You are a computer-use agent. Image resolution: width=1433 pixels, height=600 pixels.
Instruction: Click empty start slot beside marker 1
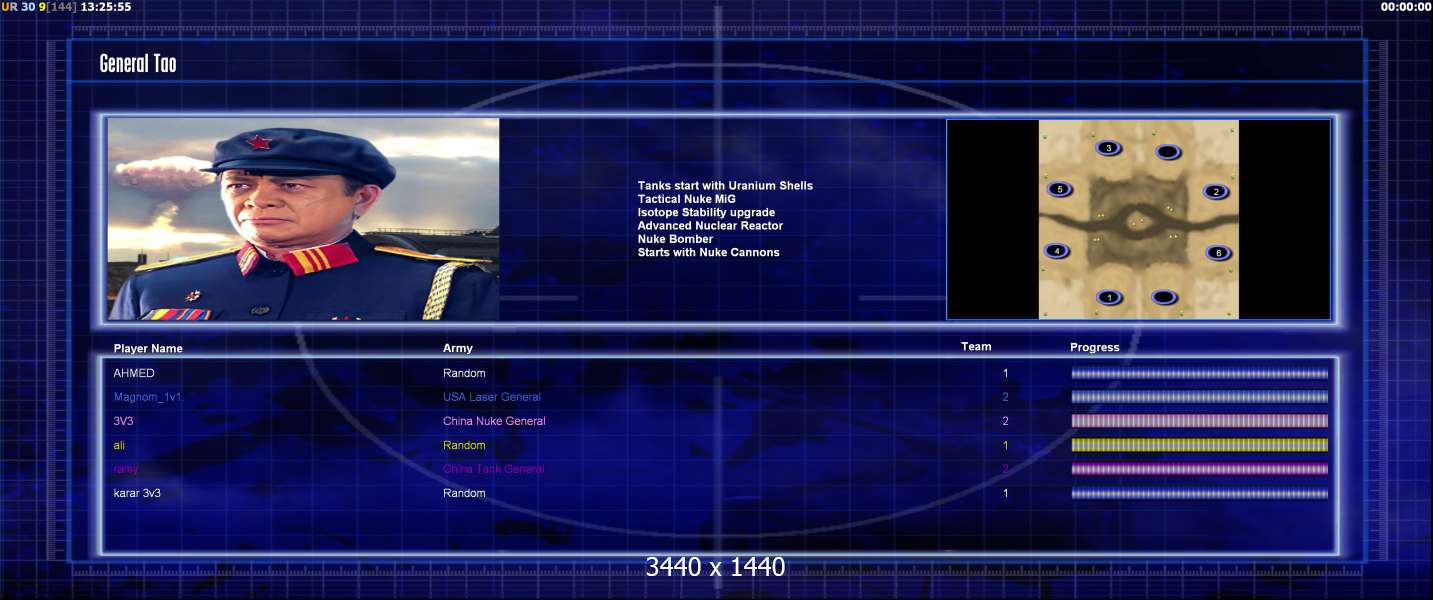pyautogui.click(x=1163, y=297)
